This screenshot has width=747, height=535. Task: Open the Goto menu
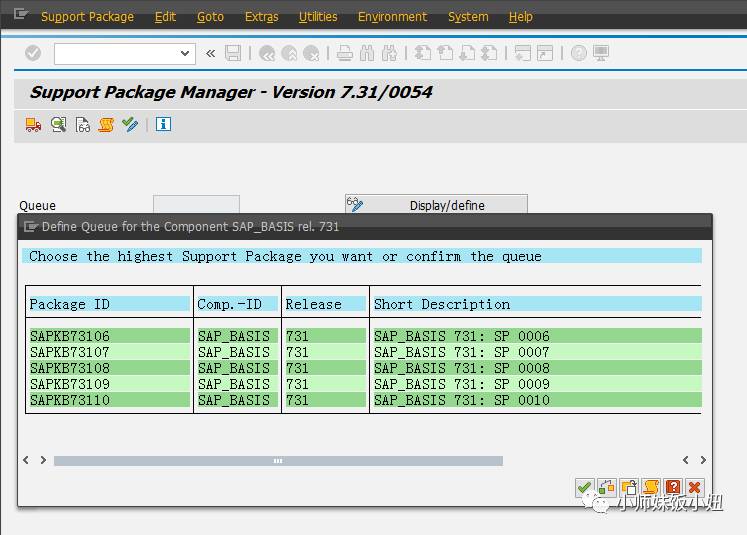210,17
